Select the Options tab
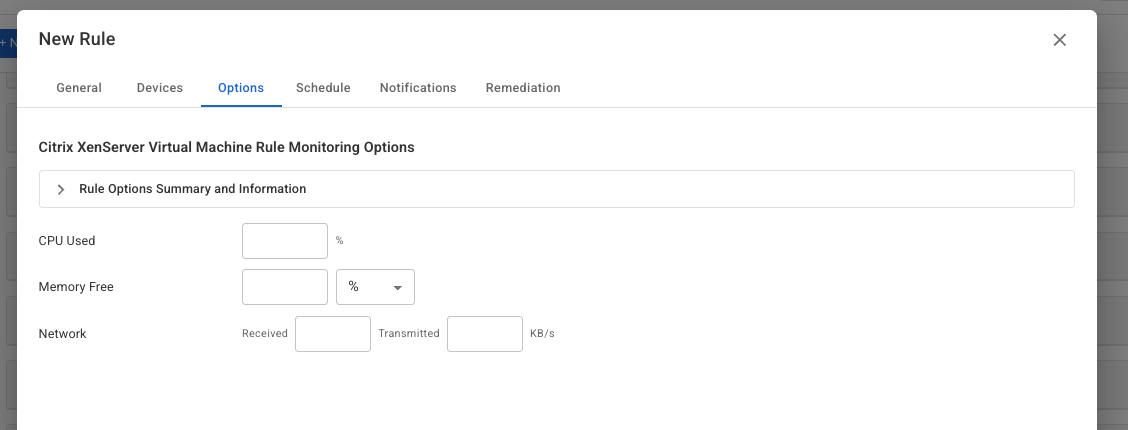The image size is (1128, 430). tap(241, 88)
